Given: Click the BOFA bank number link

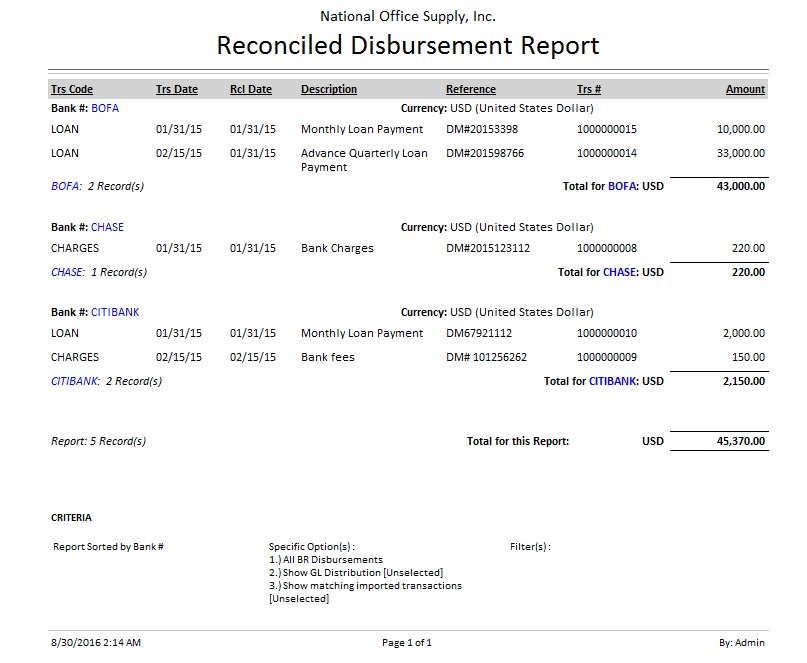Looking at the screenshot, I should [x=104, y=108].
